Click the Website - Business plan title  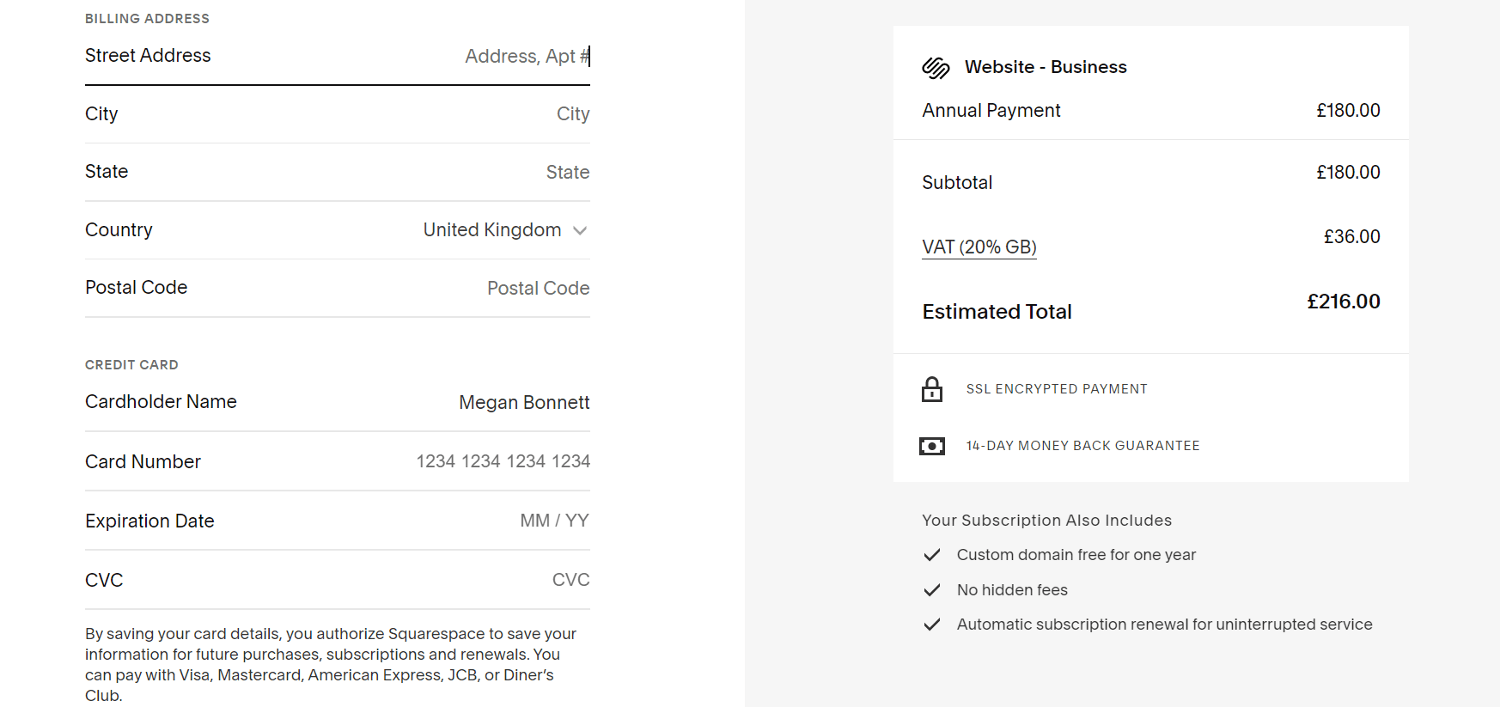1045,67
